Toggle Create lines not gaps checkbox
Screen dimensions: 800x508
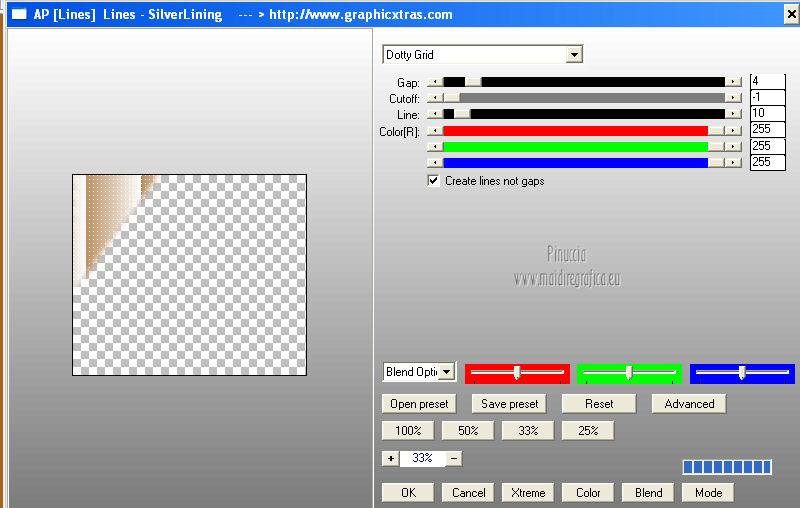tap(433, 181)
